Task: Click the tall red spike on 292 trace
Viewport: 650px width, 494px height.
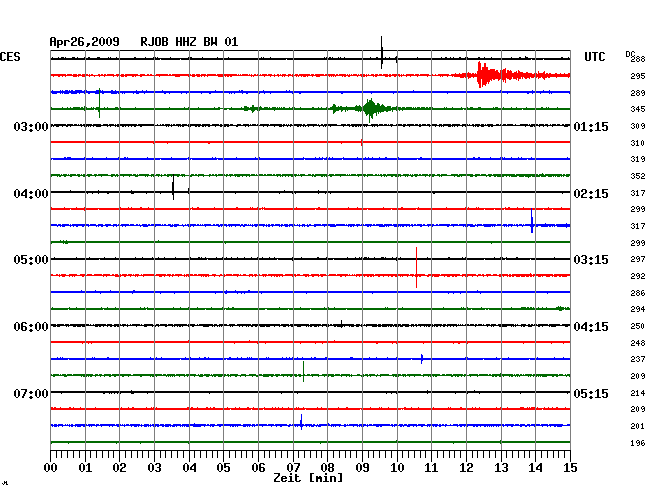Action: [x=416, y=267]
